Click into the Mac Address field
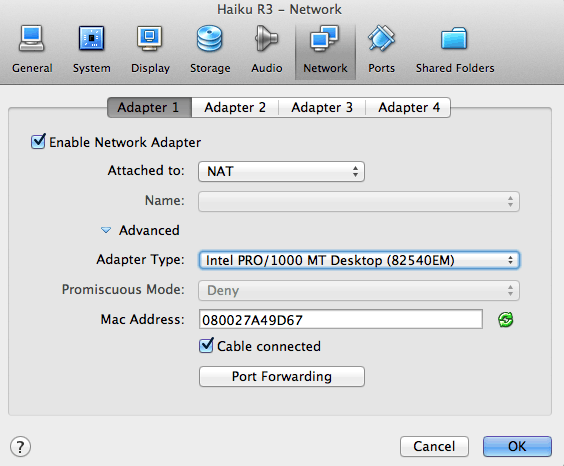The height and width of the screenshot is (466, 564). 341,319
